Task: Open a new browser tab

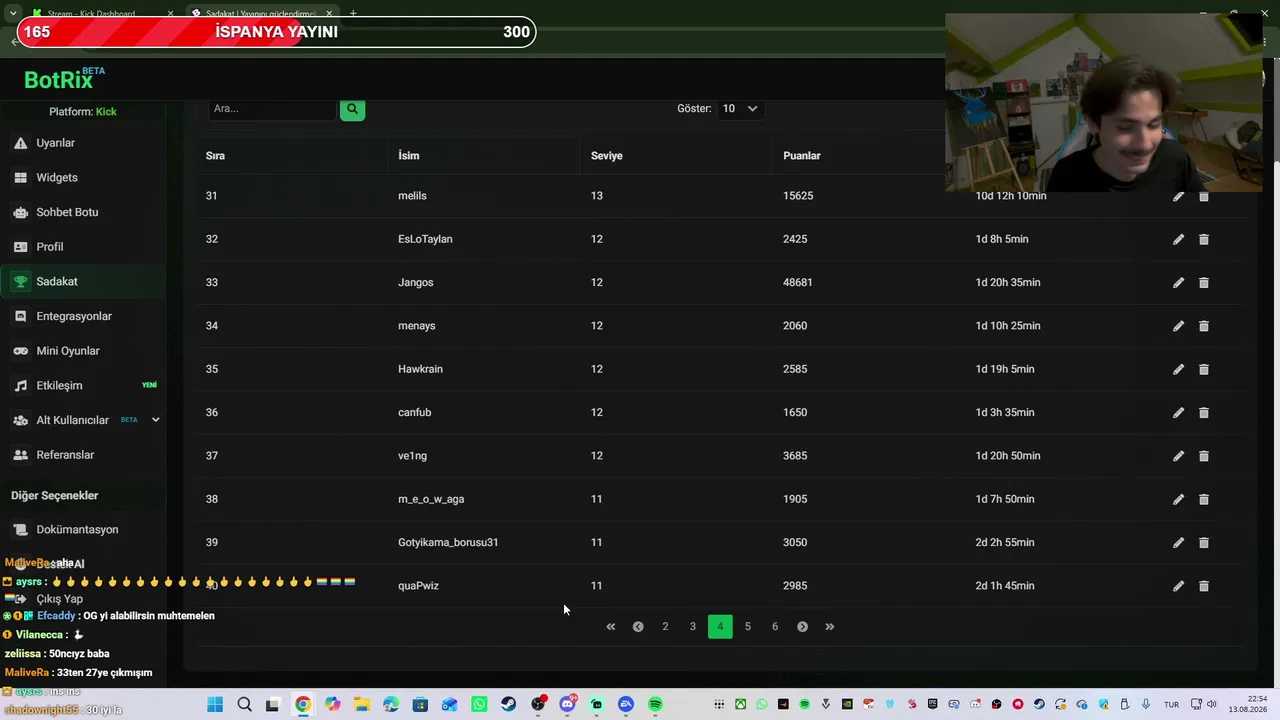Action: [353, 14]
